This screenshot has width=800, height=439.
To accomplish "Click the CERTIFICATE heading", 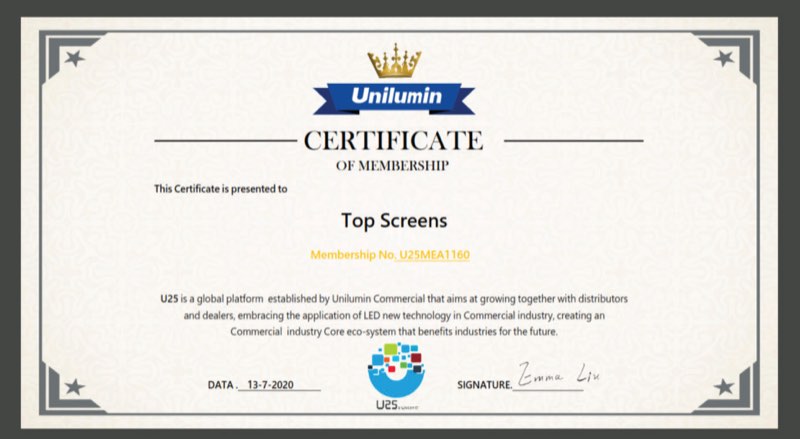I will (393, 140).
